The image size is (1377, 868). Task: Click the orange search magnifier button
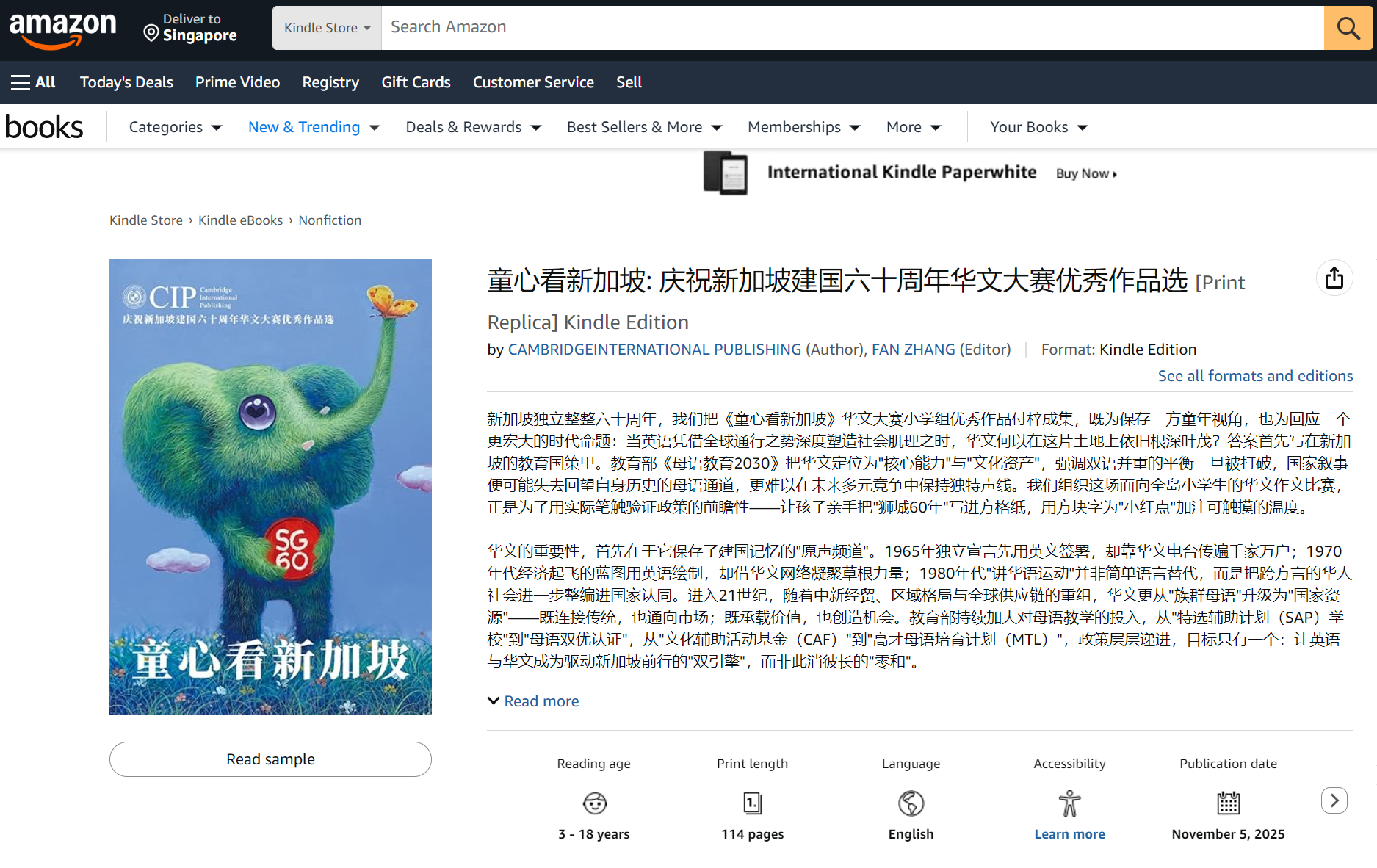pos(1348,28)
